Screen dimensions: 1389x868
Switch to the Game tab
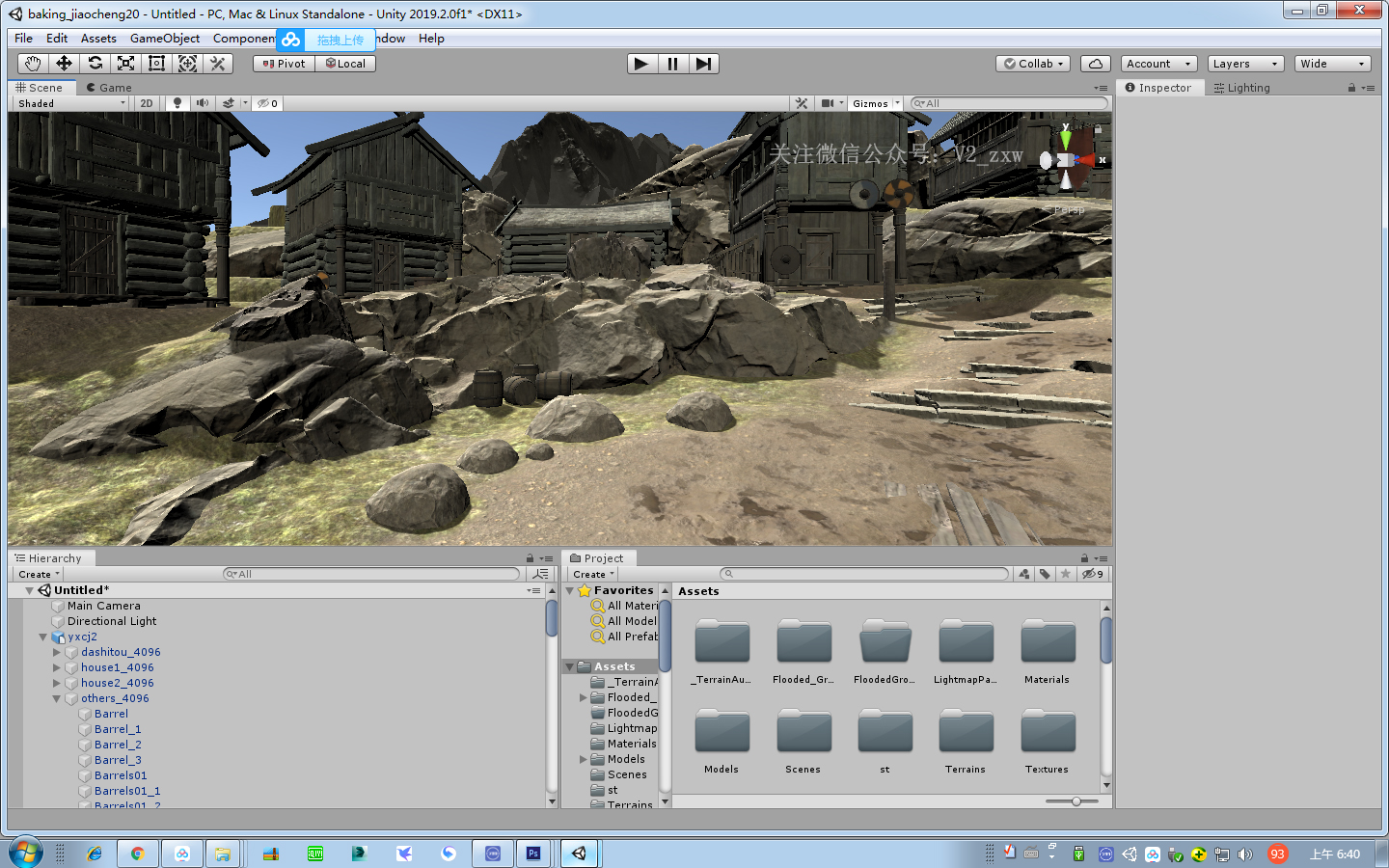pyautogui.click(x=108, y=88)
